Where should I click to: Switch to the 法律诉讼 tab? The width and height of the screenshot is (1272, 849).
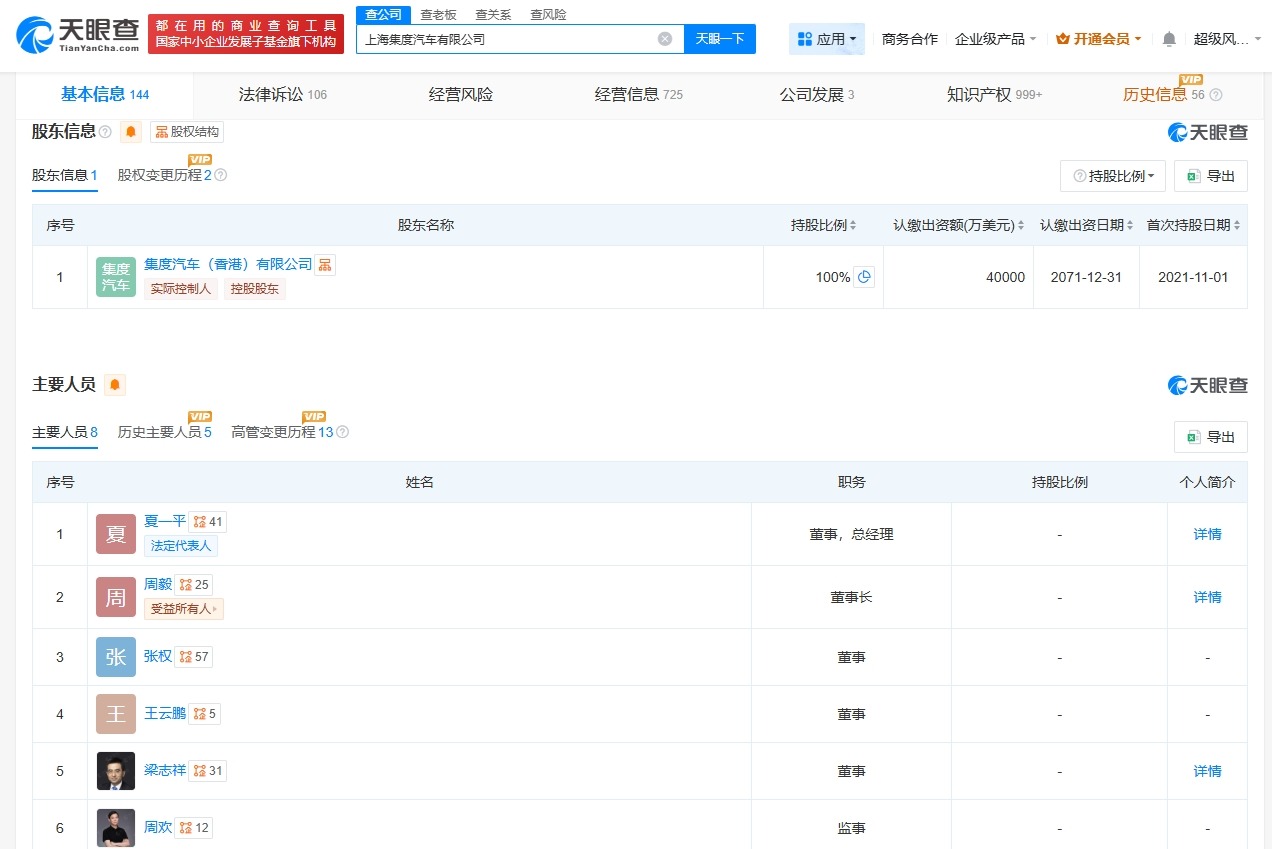coord(271,94)
